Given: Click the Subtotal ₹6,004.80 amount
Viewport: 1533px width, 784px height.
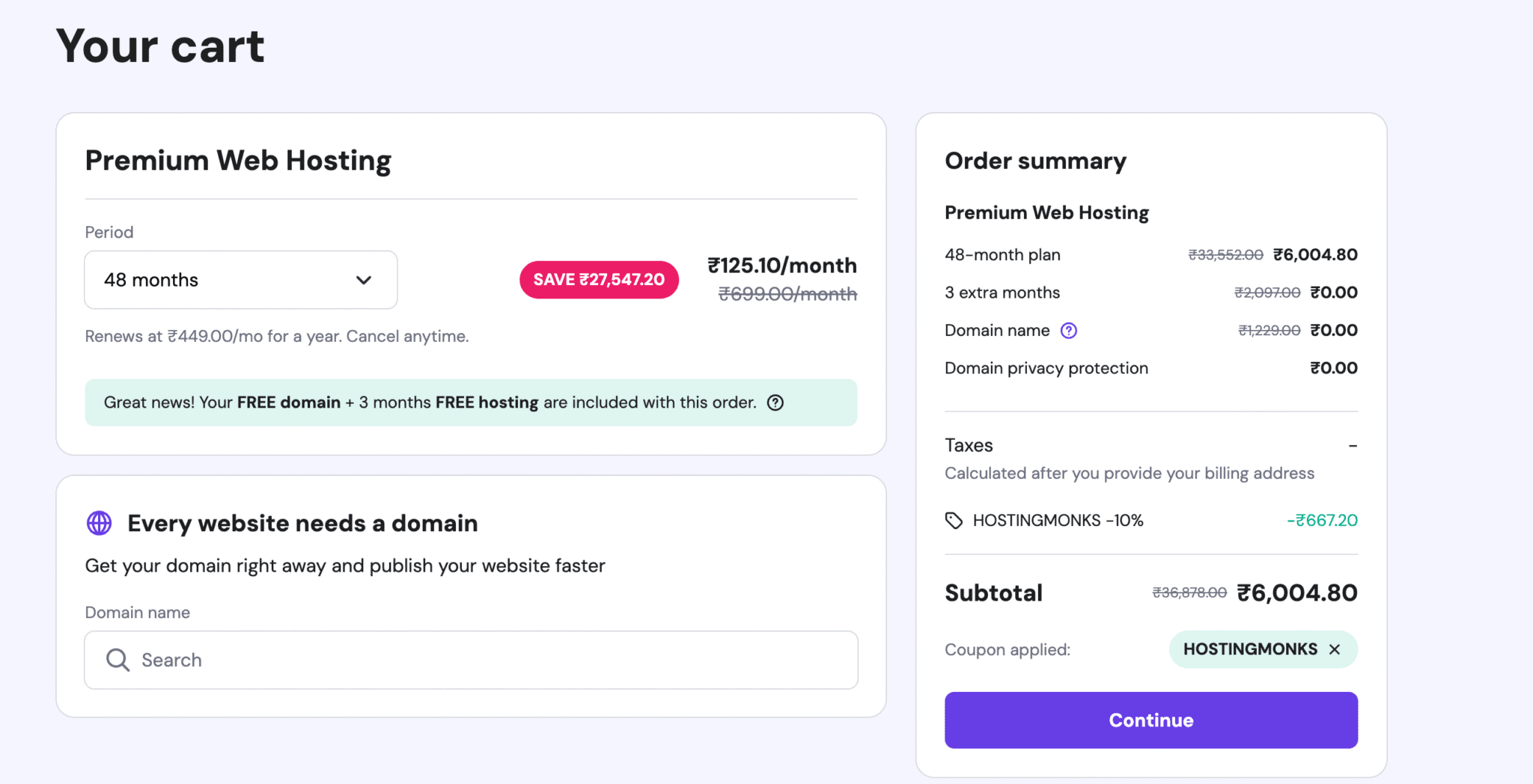Looking at the screenshot, I should coord(1297,592).
